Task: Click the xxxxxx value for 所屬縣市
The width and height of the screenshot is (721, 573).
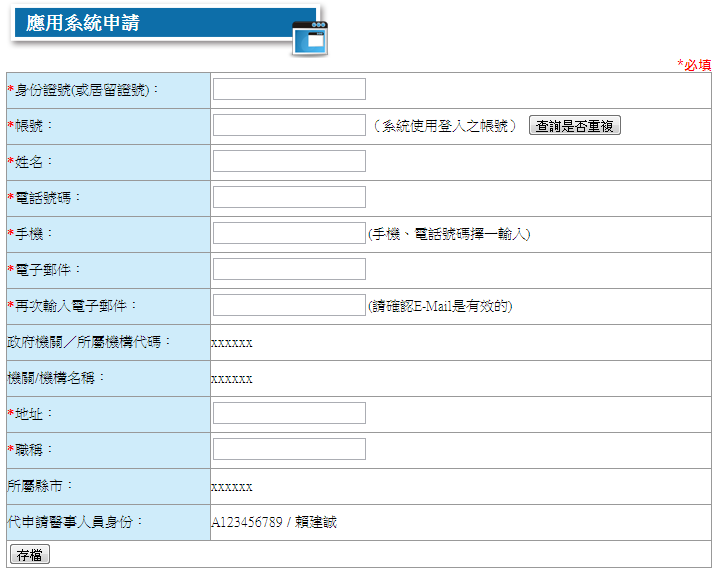Action: click(232, 487)
